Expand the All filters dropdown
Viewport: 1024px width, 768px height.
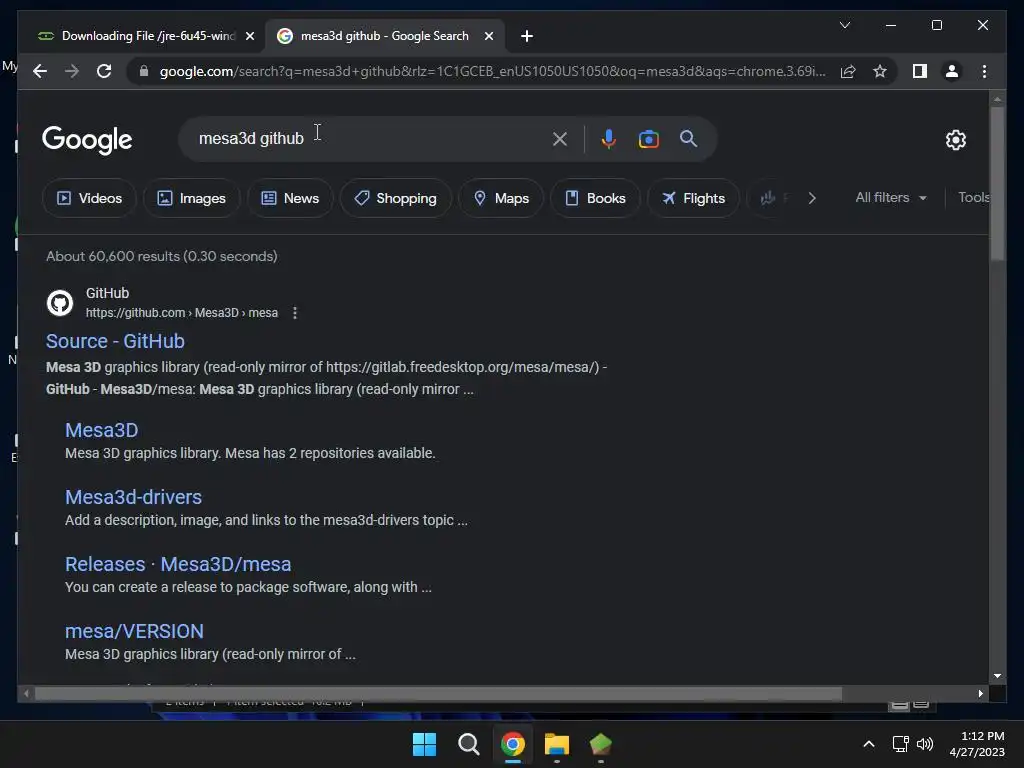[891, 197]
